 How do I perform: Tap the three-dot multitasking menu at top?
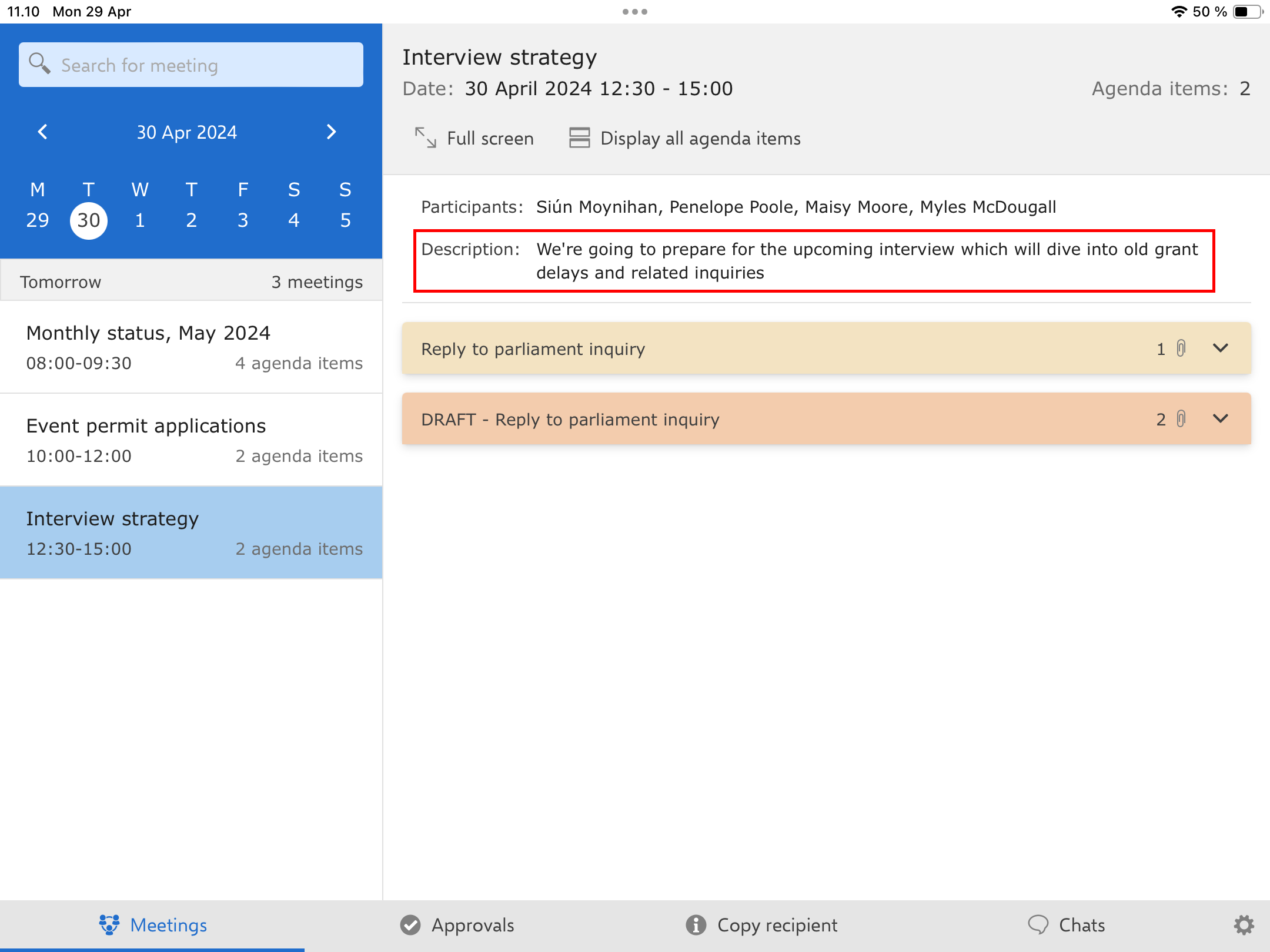[635, 12]
